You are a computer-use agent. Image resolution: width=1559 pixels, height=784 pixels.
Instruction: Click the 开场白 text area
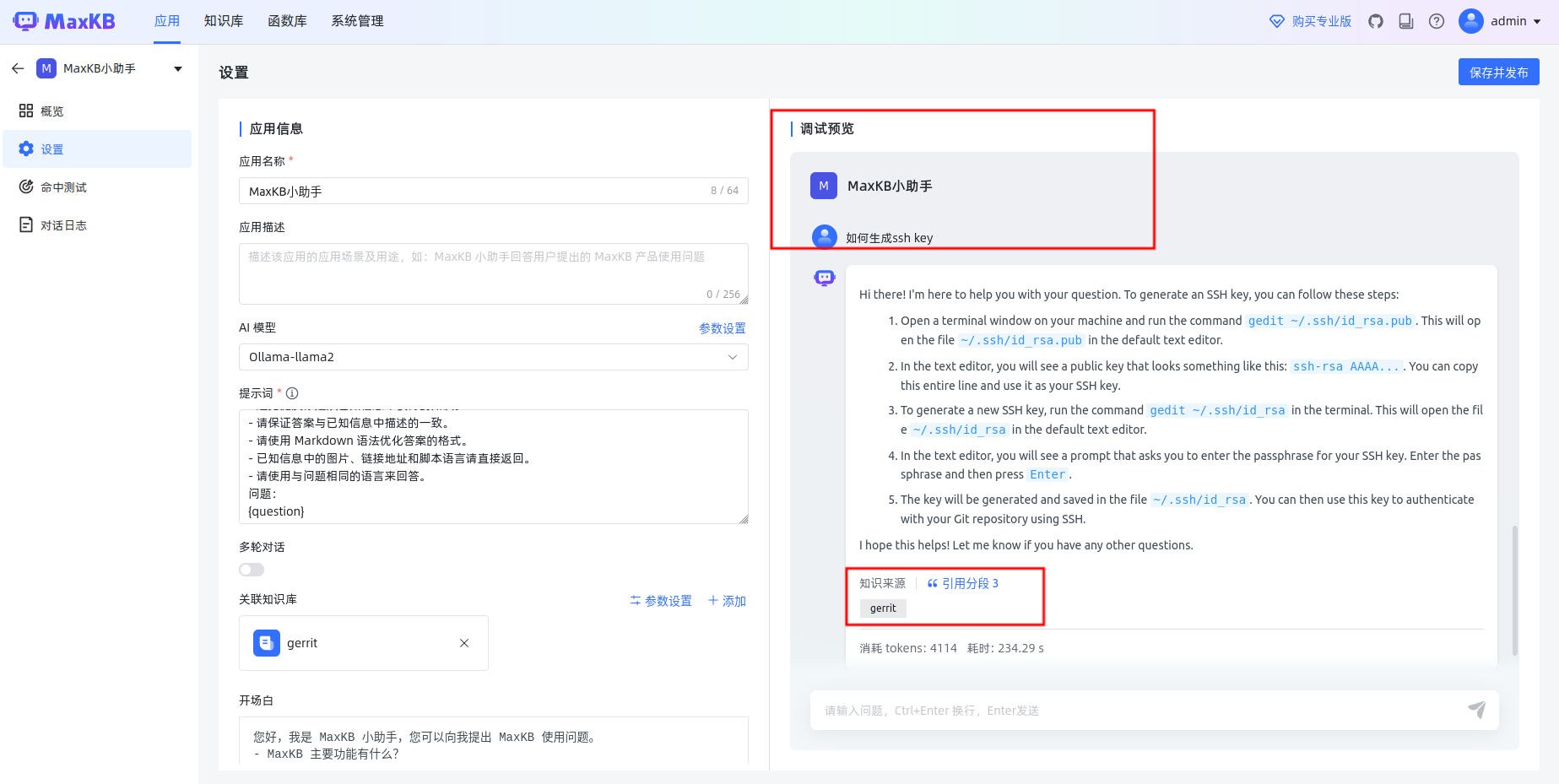pos(494,740)
